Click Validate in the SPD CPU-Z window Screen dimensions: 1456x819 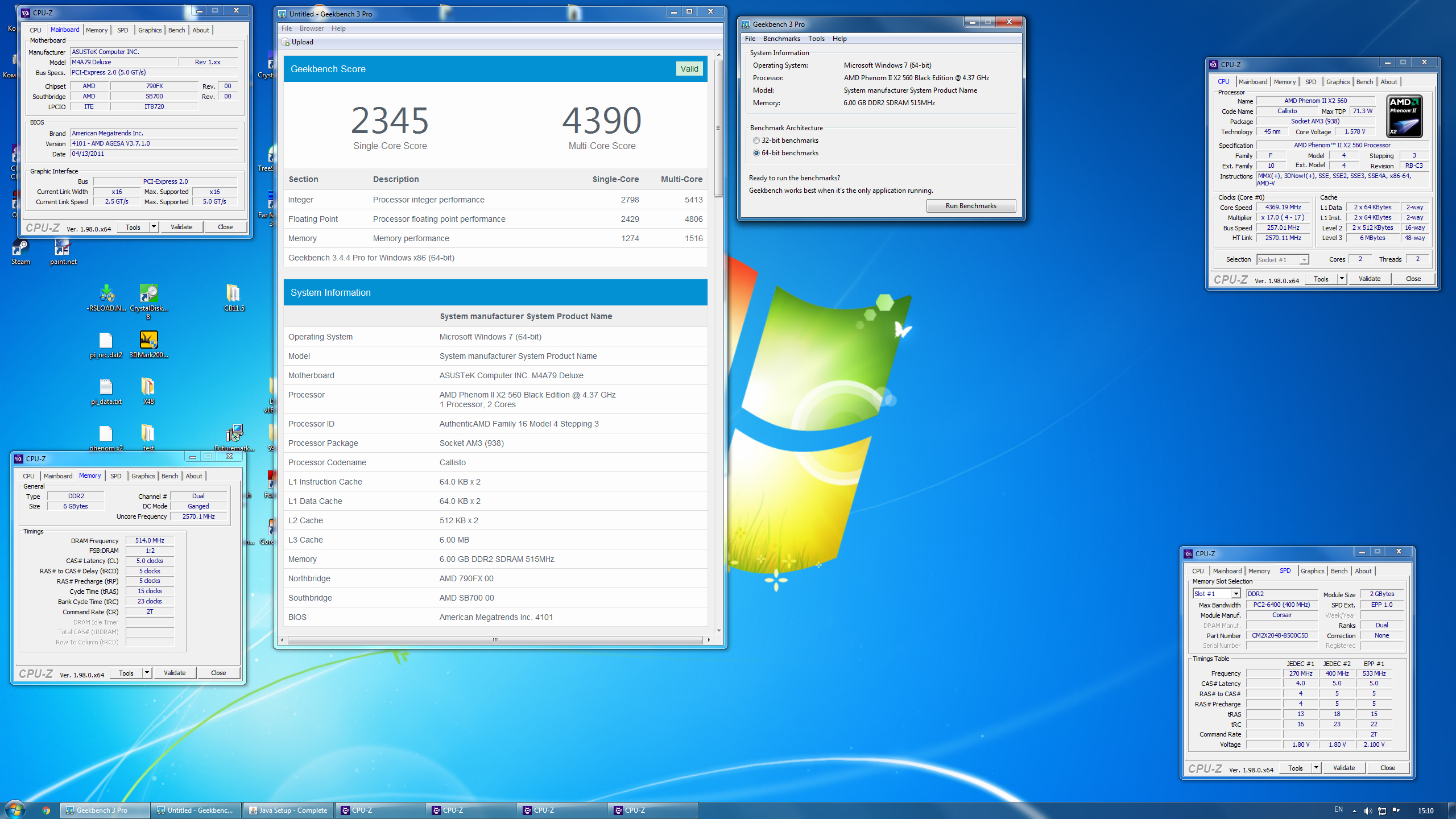point(1344,768)
